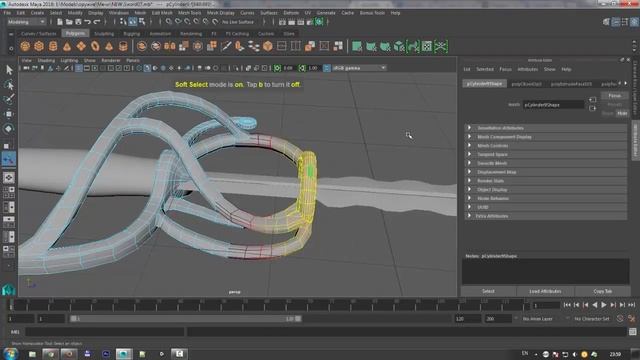Expand the Extra Attributes section
This screenshot has width=640, height=360.
(x=546, y=216)
